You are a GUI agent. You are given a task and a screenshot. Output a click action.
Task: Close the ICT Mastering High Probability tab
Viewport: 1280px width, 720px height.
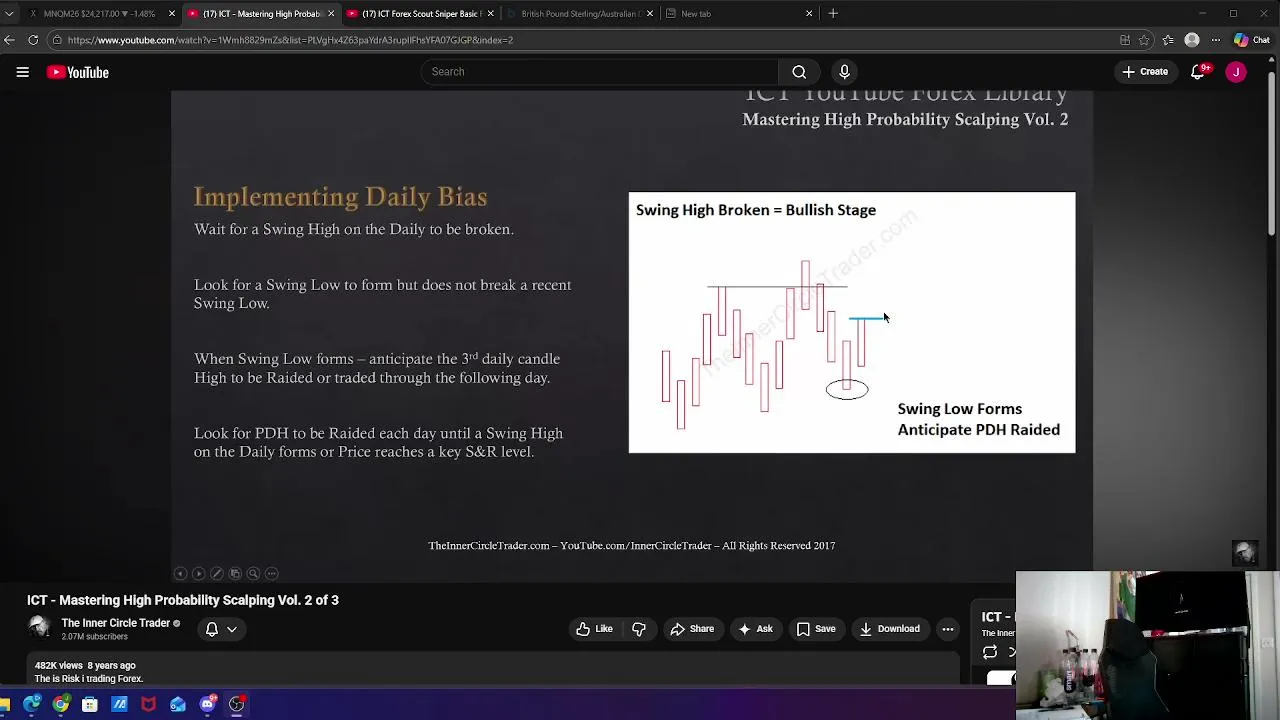[x=331, y=14]
